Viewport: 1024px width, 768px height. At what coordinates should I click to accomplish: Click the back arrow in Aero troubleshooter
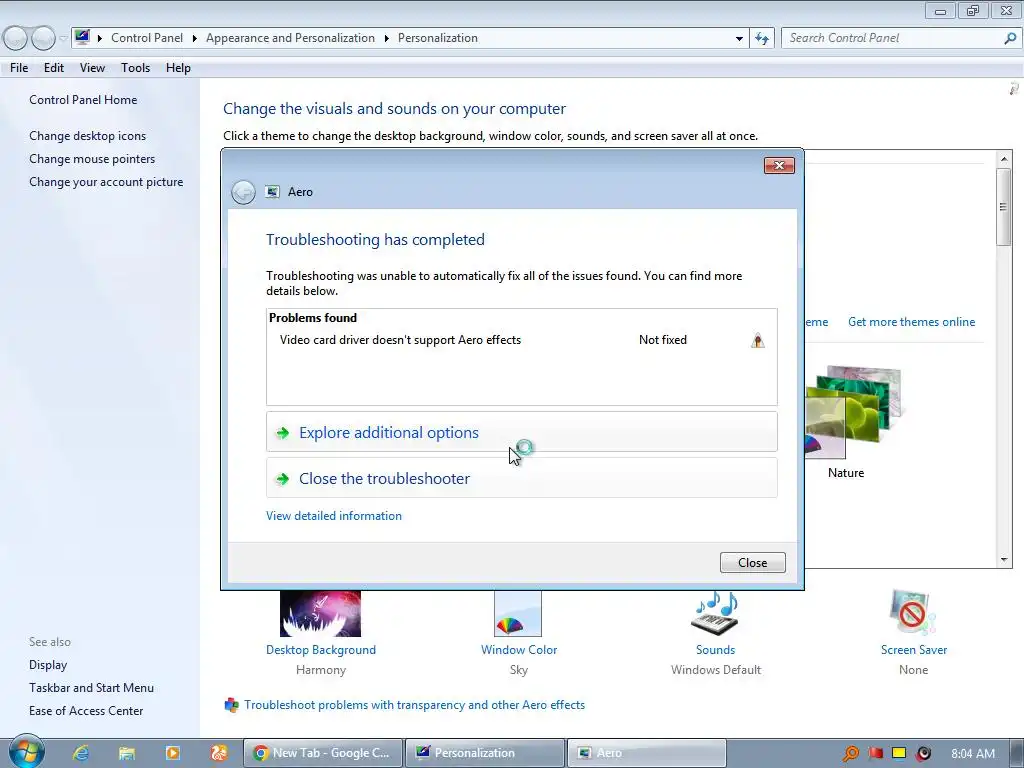243,192
